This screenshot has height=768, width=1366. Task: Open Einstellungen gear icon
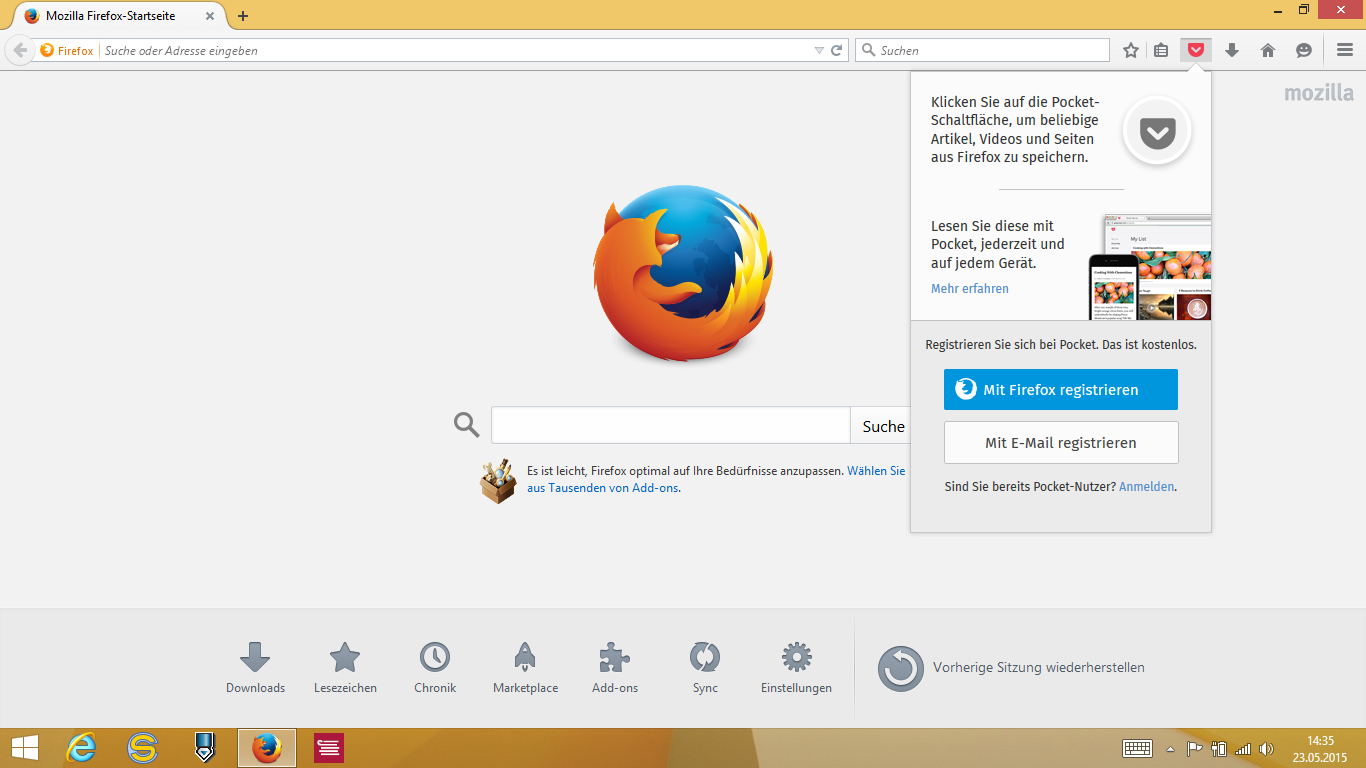coord(796,668)
